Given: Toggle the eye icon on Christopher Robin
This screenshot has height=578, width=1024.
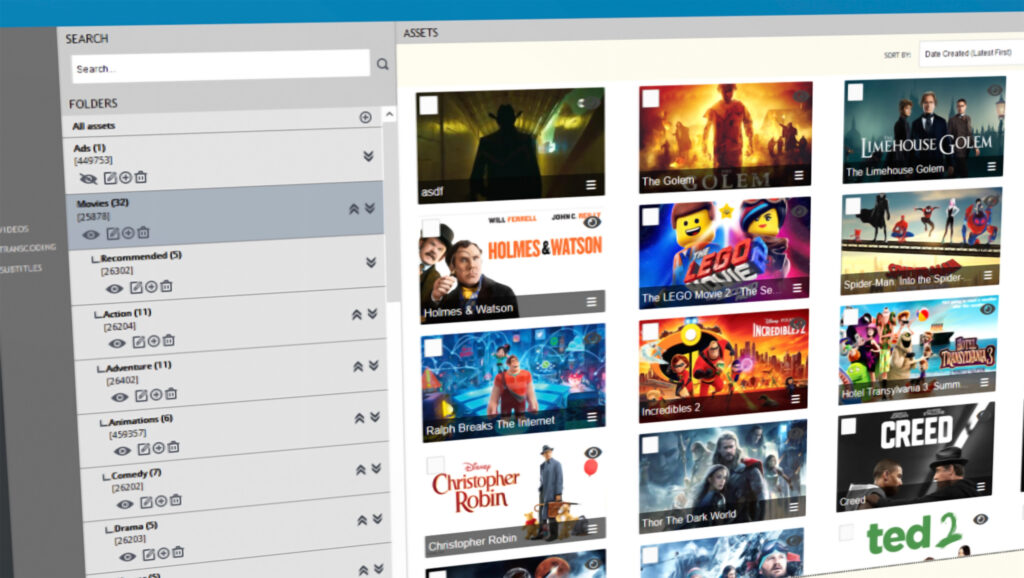Looking at the screenshot, I should (593, 453).
